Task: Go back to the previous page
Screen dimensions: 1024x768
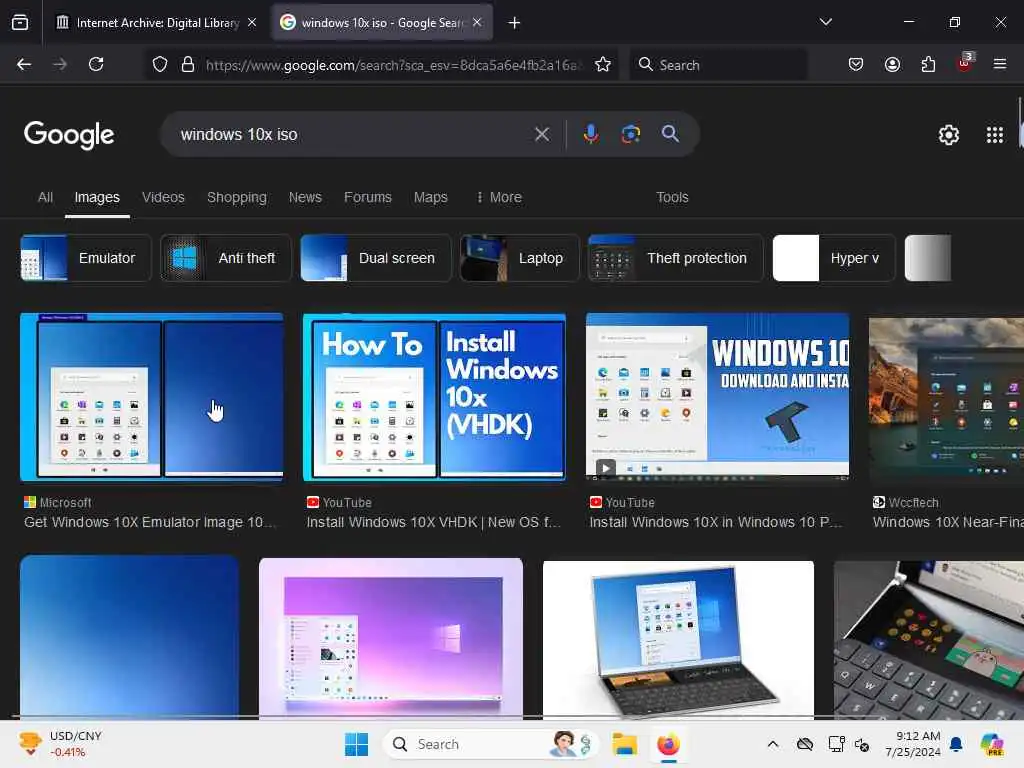Action: click(24, 64)
